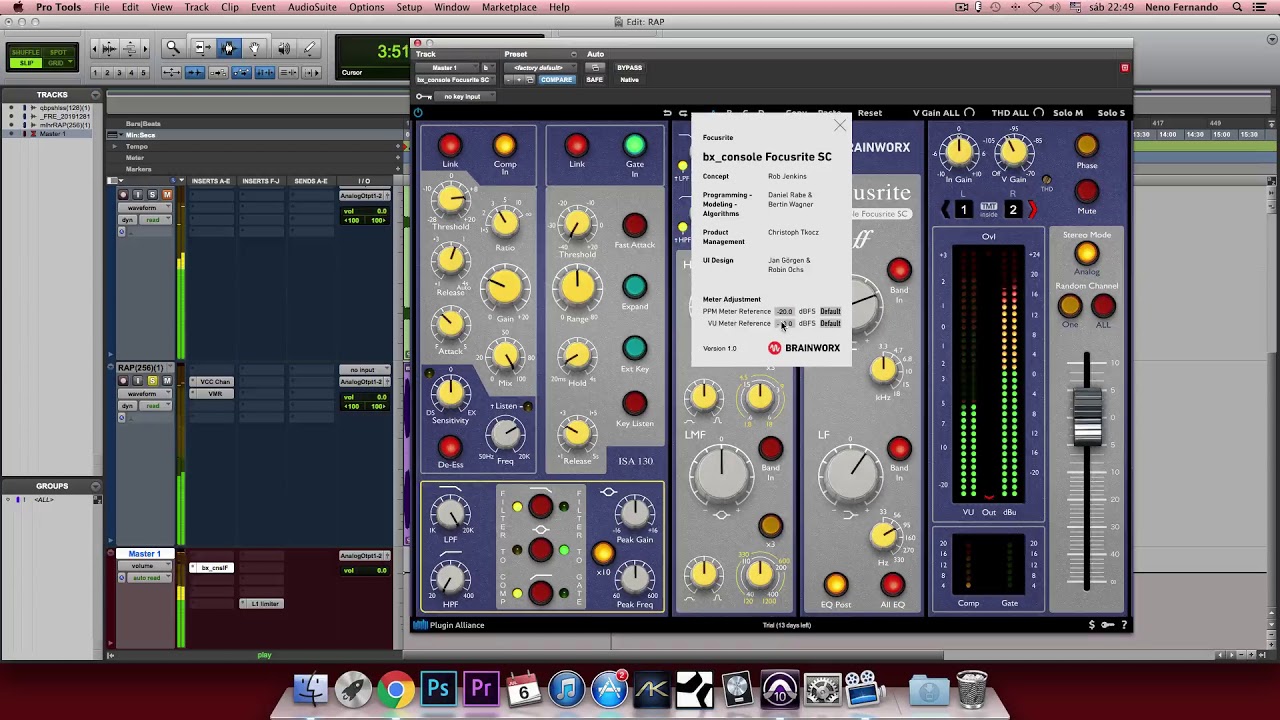Open the no key input dropdown
This screenshot has width=1280, height=720.
465,96
